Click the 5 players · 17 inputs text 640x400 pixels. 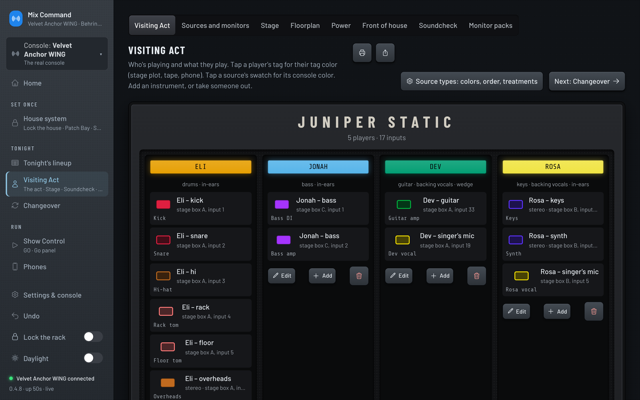click(x=376, y=138)
